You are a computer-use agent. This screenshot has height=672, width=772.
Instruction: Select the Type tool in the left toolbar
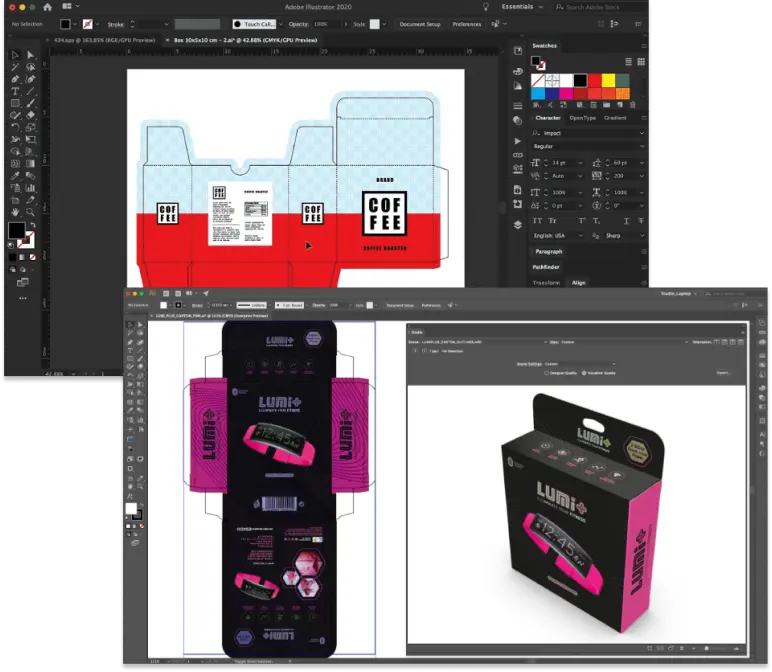point(15,91)
